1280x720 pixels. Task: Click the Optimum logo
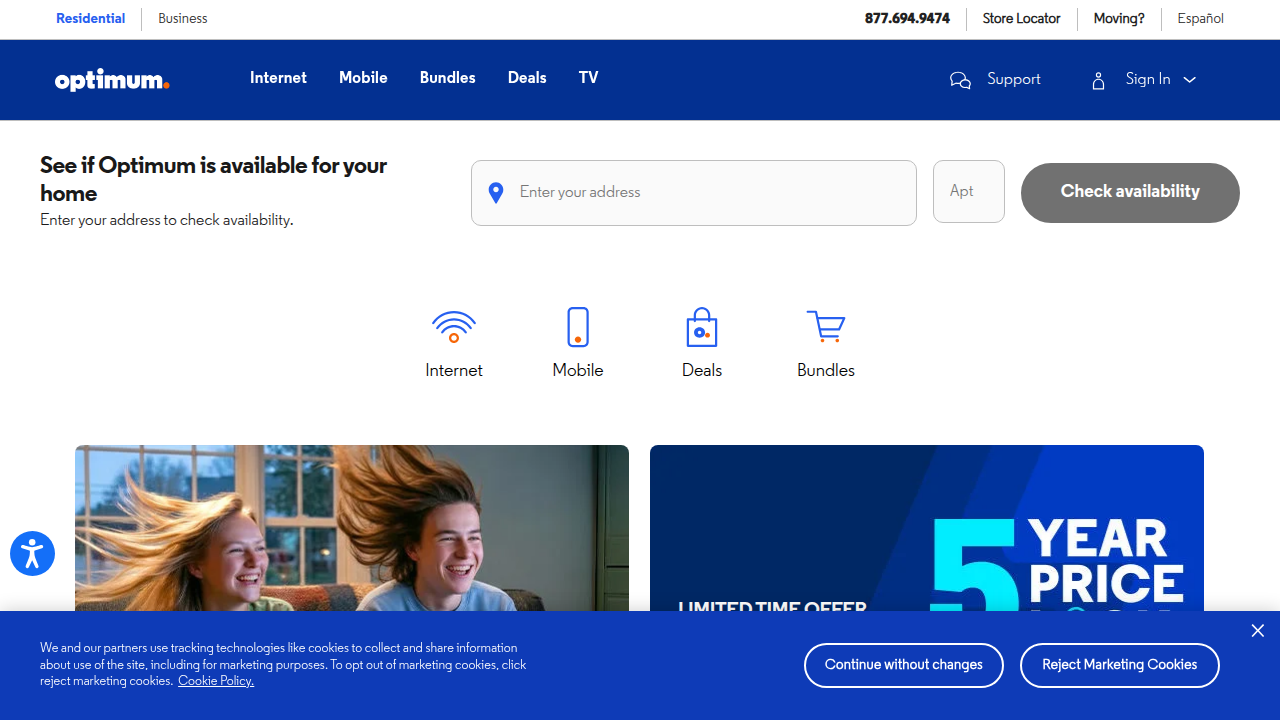(x=112, y=80)
